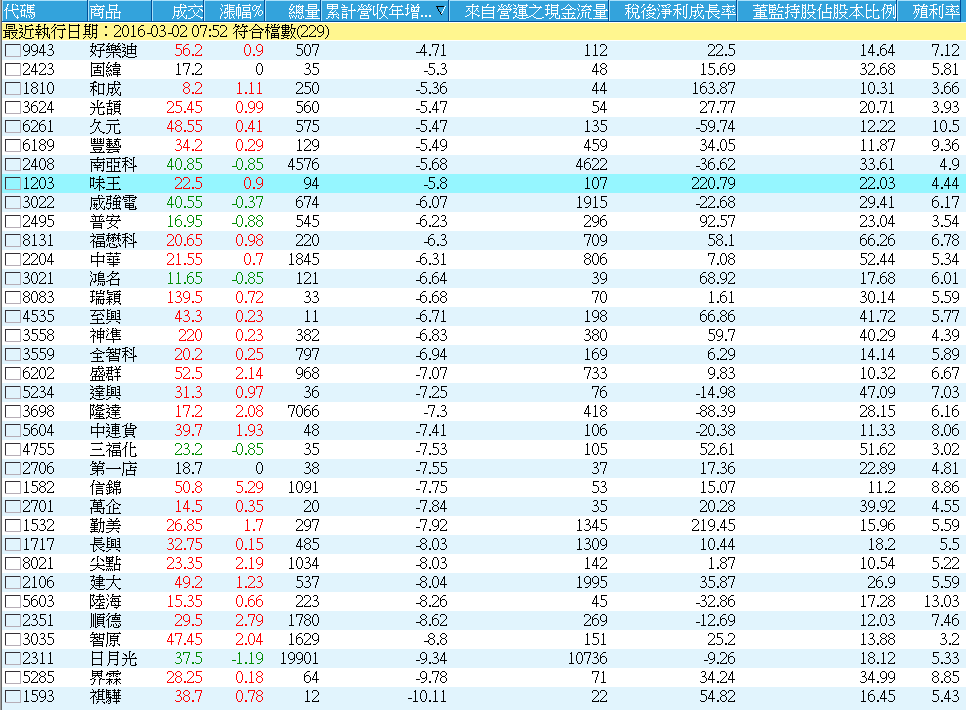This screenshot has width=966, height=710.
Task: Select the stock name 固緯
Action: coord(105,70)
